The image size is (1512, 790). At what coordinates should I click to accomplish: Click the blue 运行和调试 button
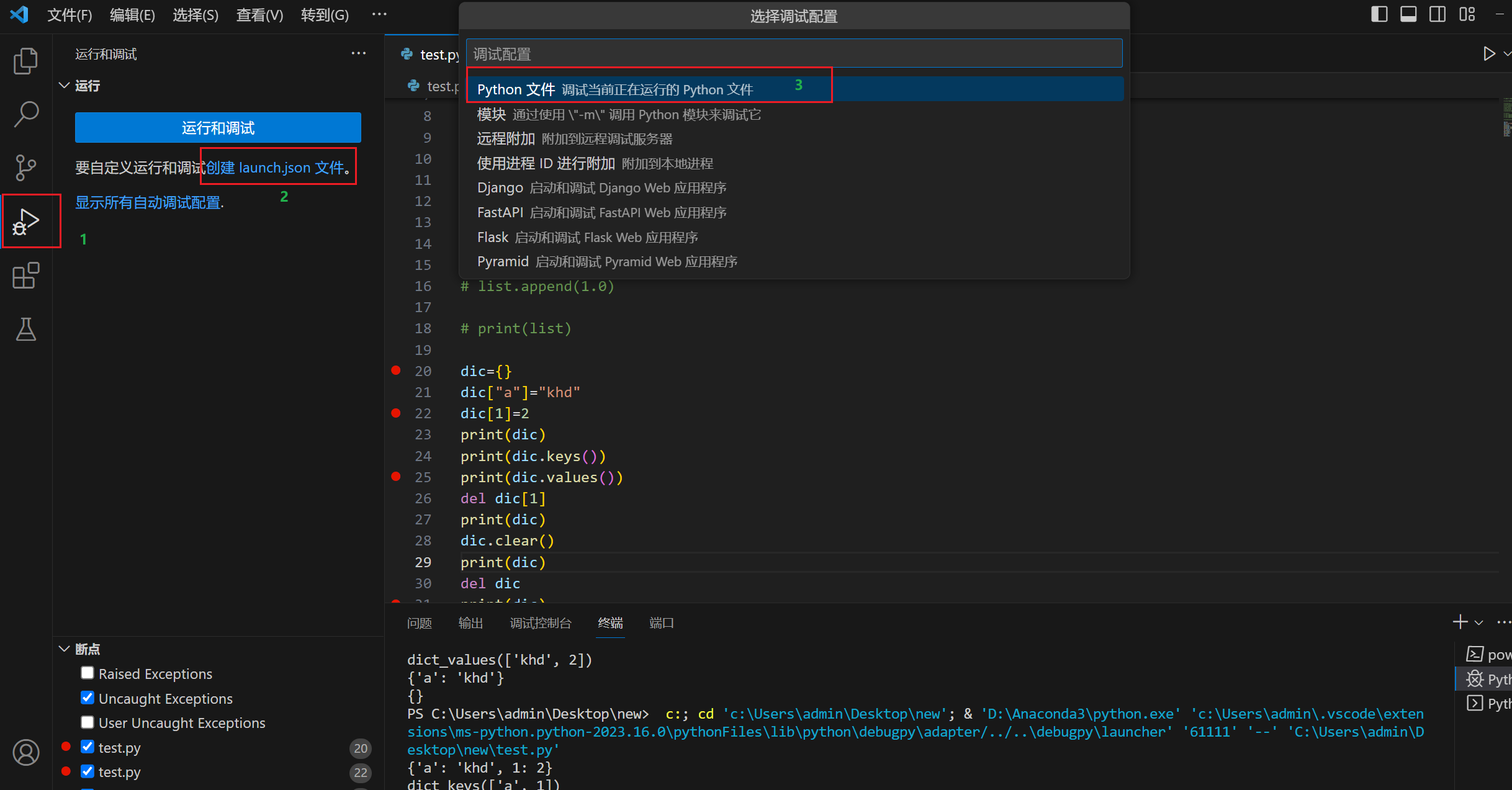coord(218,128)
